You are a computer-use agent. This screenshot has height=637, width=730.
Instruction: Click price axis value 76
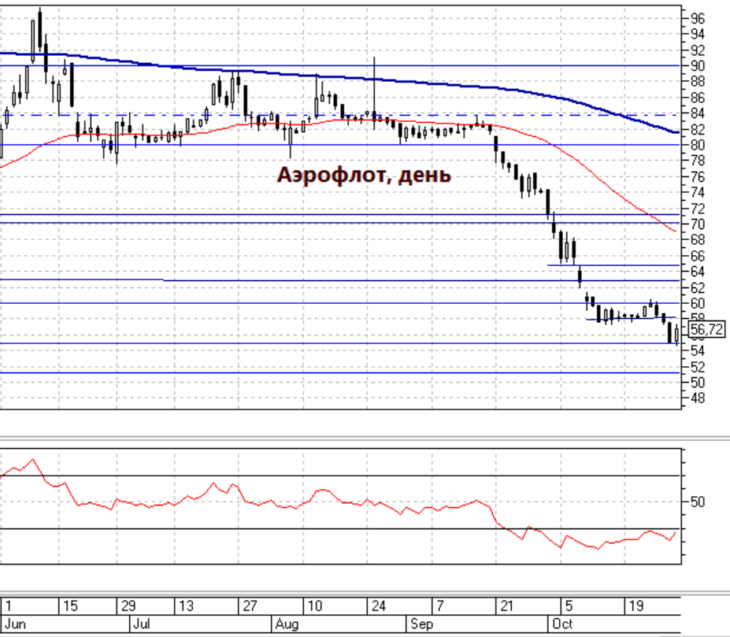click(x=697, y=177)
